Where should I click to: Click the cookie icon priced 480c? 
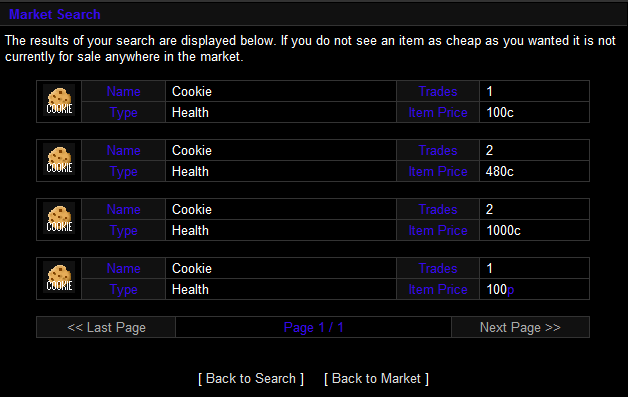pyautogui.click(x=59, y=159)
